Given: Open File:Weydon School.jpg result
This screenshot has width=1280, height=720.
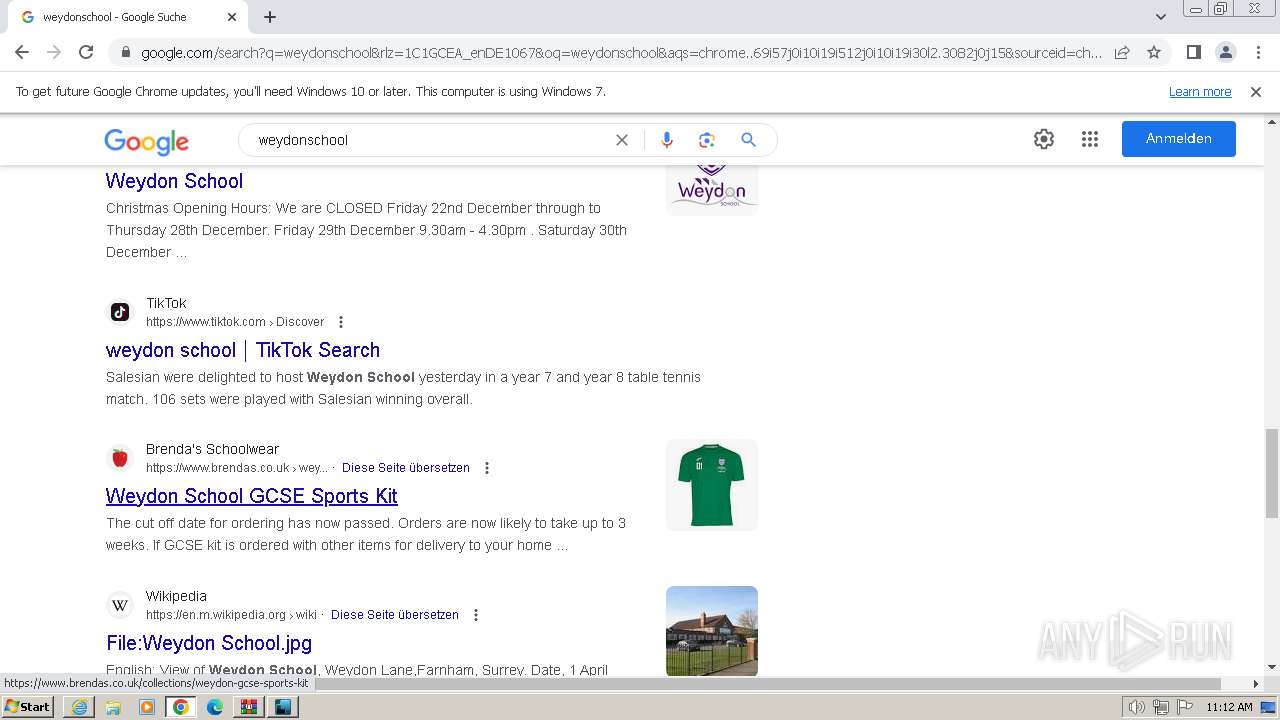Looking at the screenshot, I should (209, 643).
